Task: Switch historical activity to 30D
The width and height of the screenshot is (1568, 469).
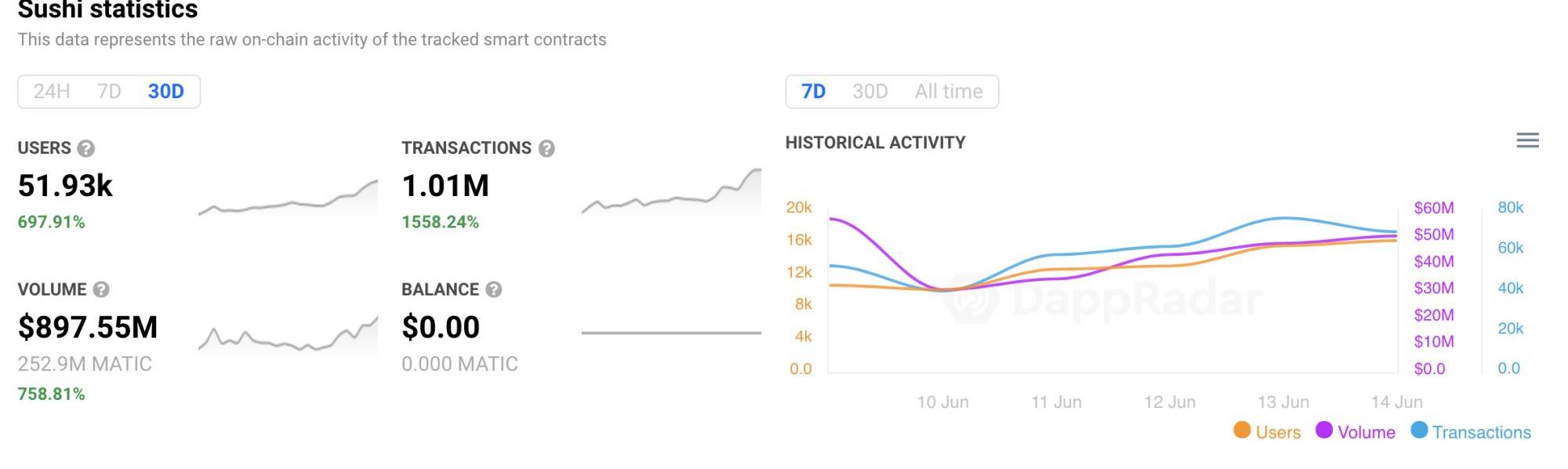Action: click(x=870, y=92)
